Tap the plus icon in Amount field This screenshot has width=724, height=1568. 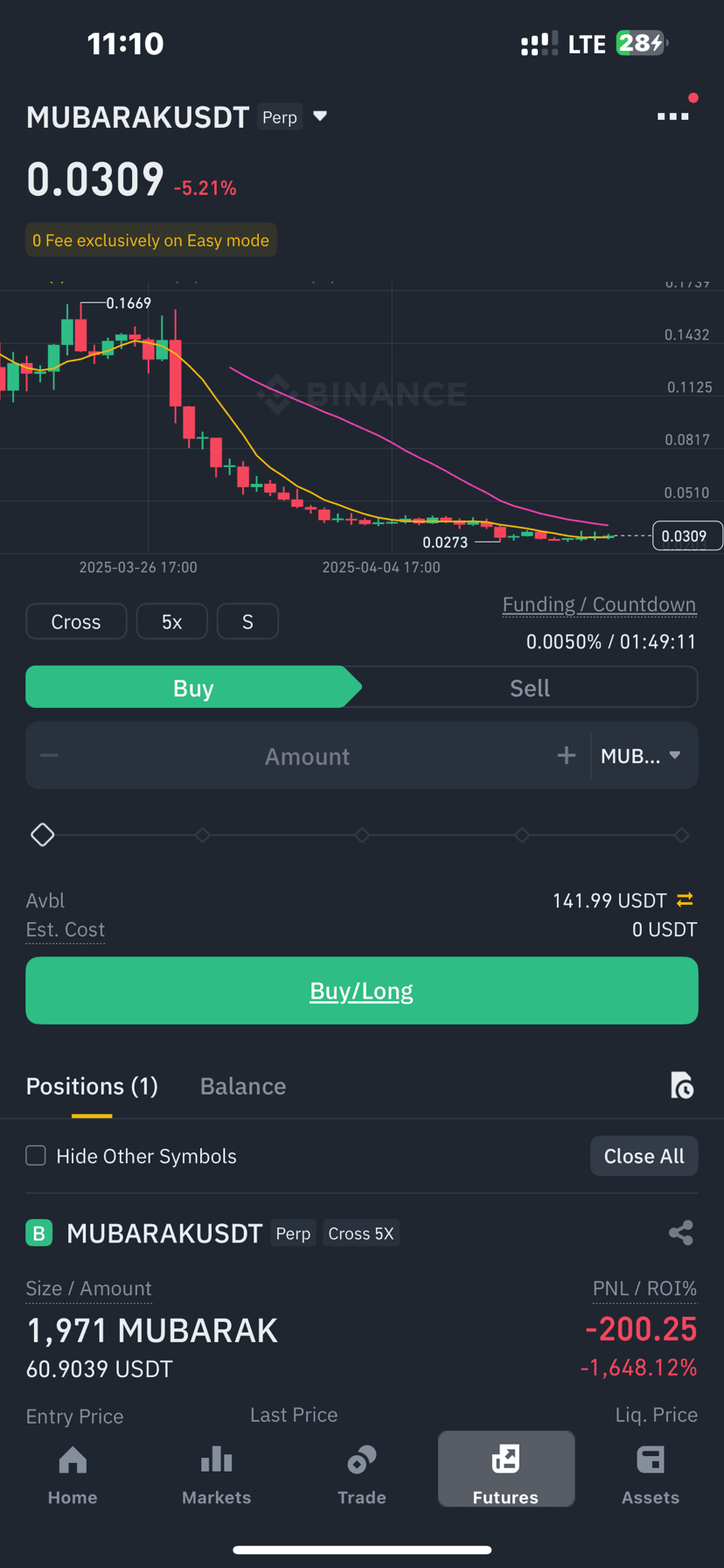(x=567, y=755)
